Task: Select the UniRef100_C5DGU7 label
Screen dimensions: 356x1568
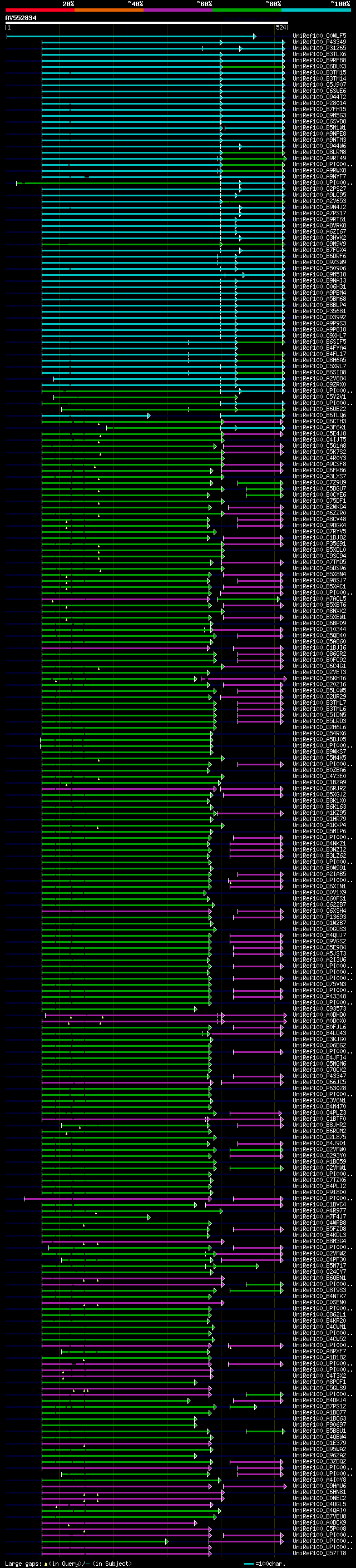Action: click(x=319, y=489)
